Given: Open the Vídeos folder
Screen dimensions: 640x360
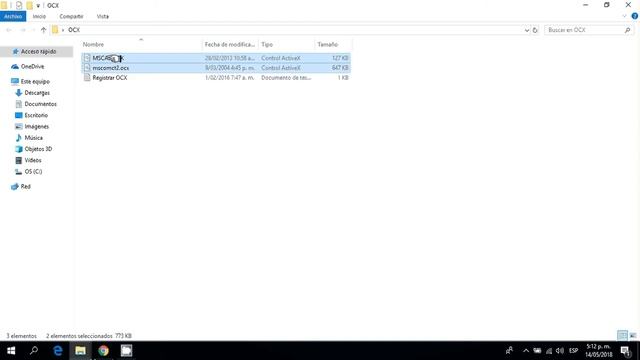Looking at the screenshot, I should [x=33, y=160].
